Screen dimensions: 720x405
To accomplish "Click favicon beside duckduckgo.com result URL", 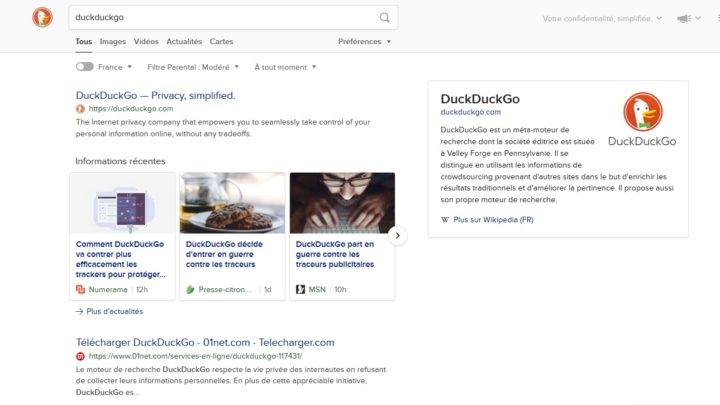I will click(x=80, y=109).
